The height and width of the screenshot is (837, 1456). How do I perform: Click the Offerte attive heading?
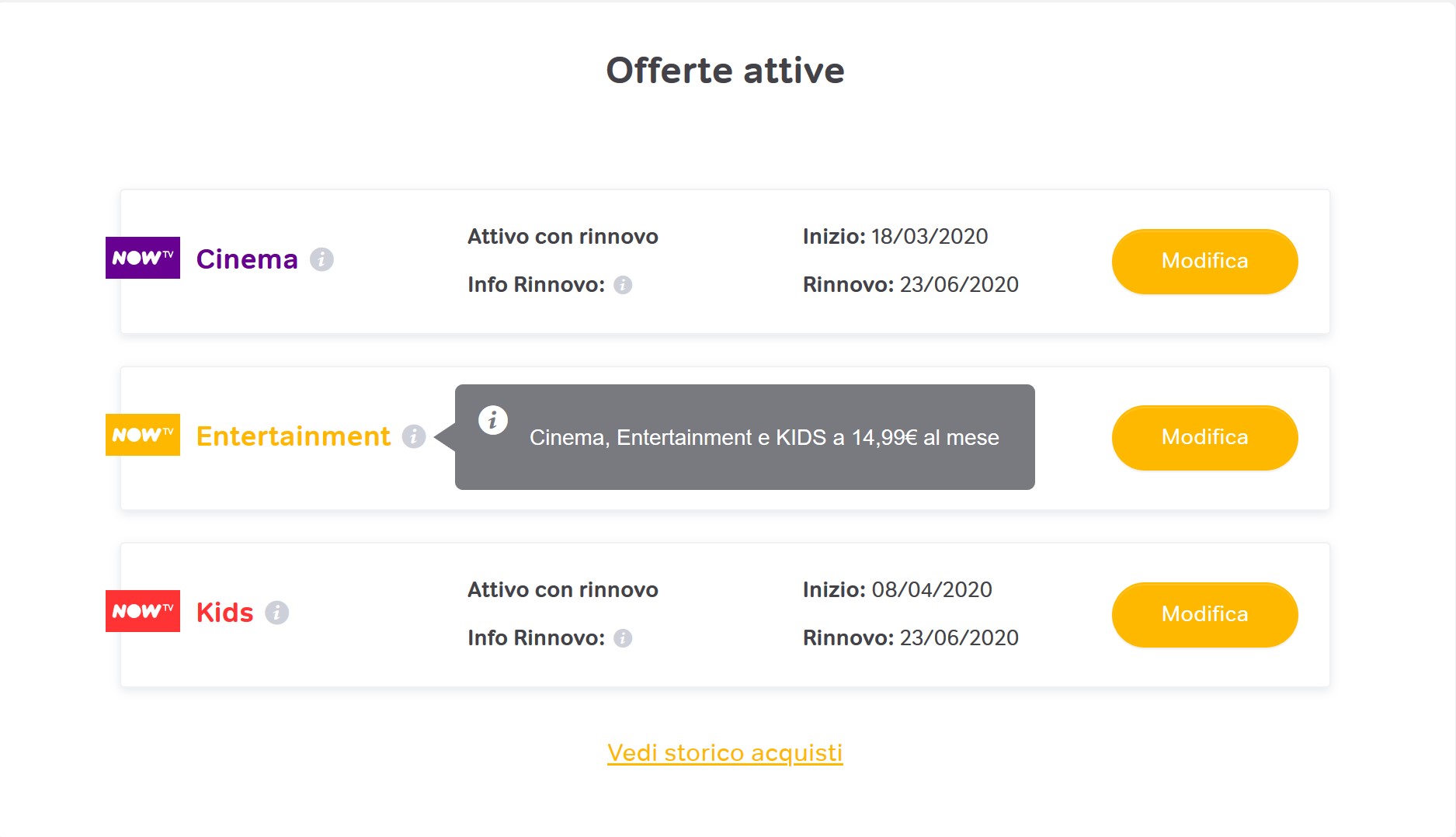(725, 71)
